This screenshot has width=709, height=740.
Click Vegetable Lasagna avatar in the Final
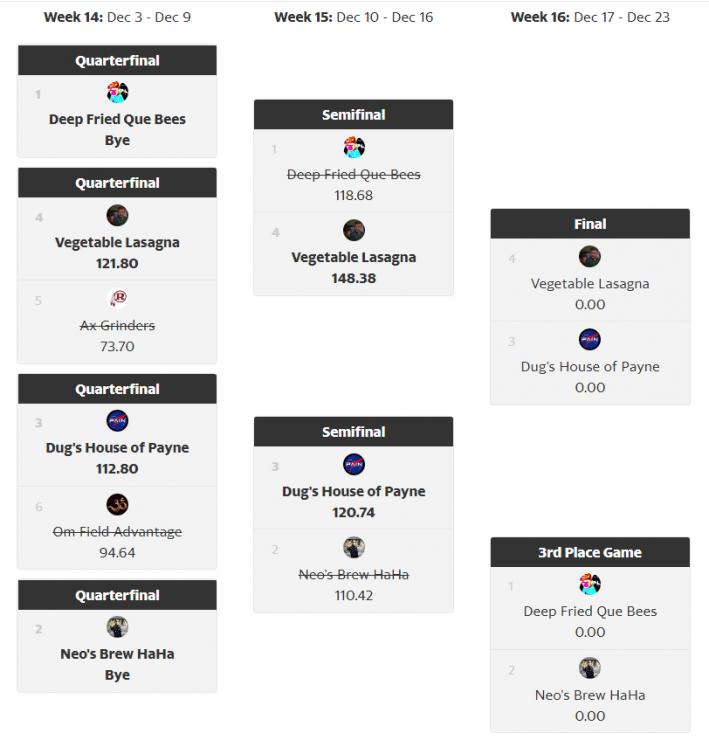click(590, 257)
